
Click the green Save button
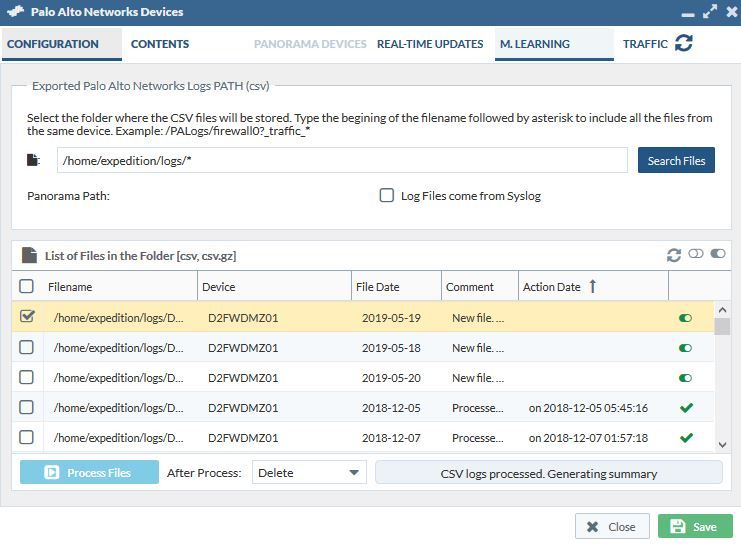coord(695,526)
